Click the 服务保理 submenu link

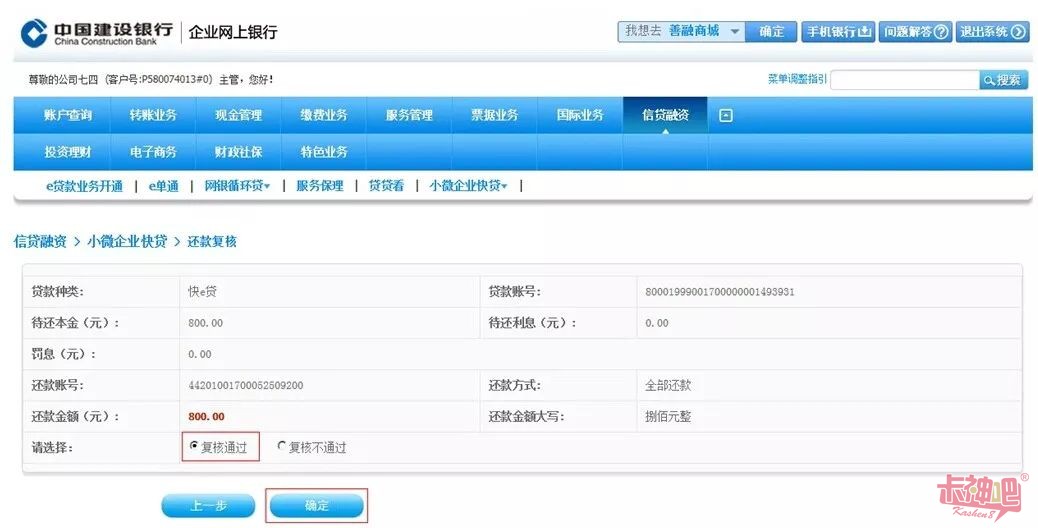coord(320,186)
